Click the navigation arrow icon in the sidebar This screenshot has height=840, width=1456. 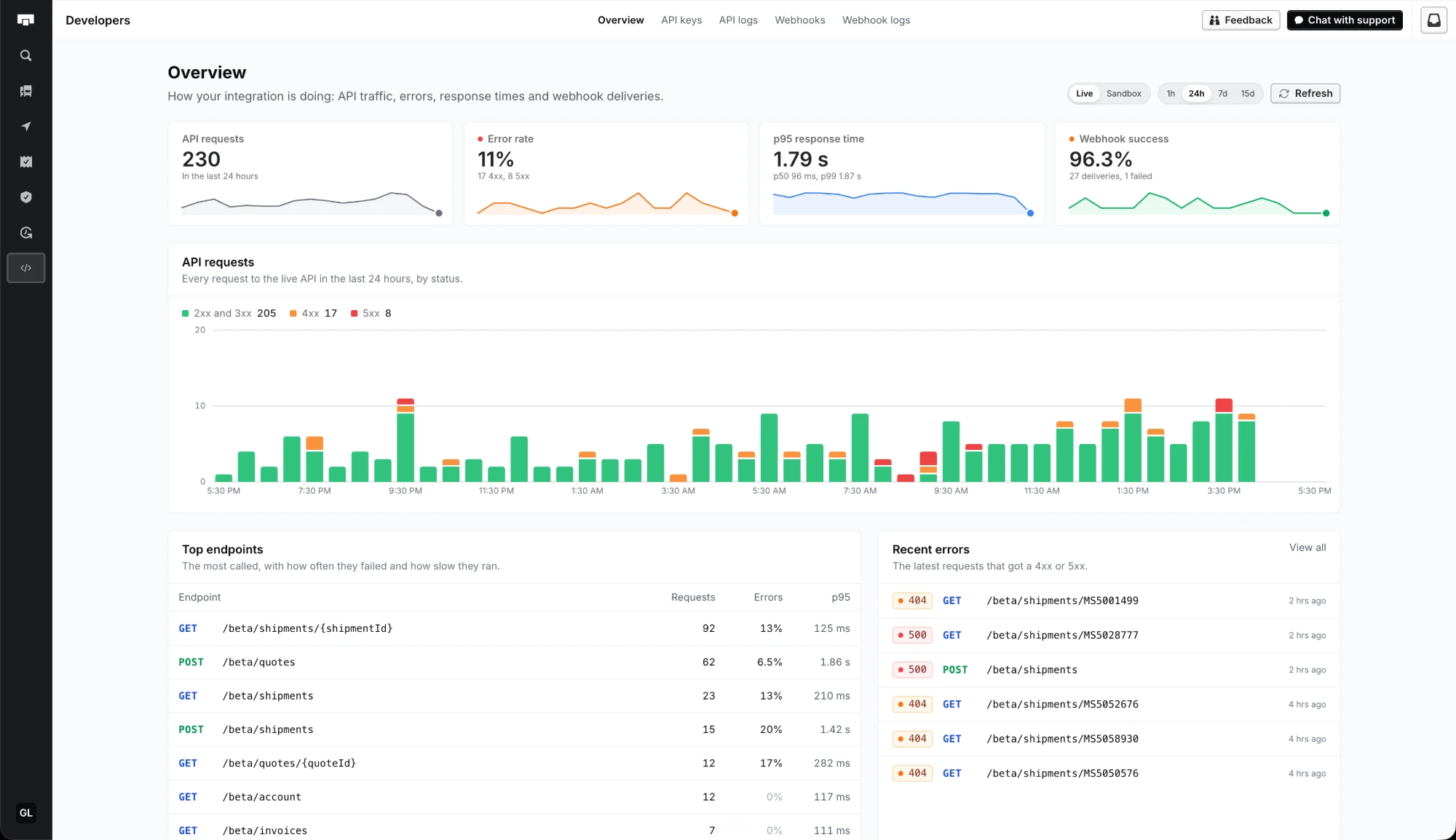[x=25, y=127]
